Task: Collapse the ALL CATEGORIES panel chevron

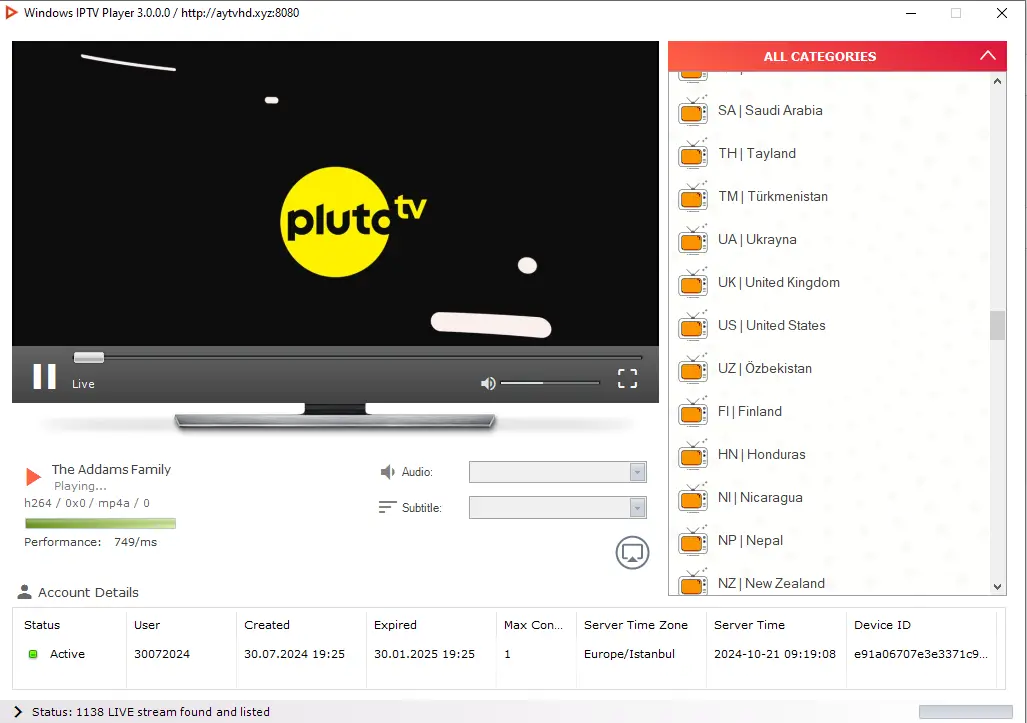Action: click(988, 56)
